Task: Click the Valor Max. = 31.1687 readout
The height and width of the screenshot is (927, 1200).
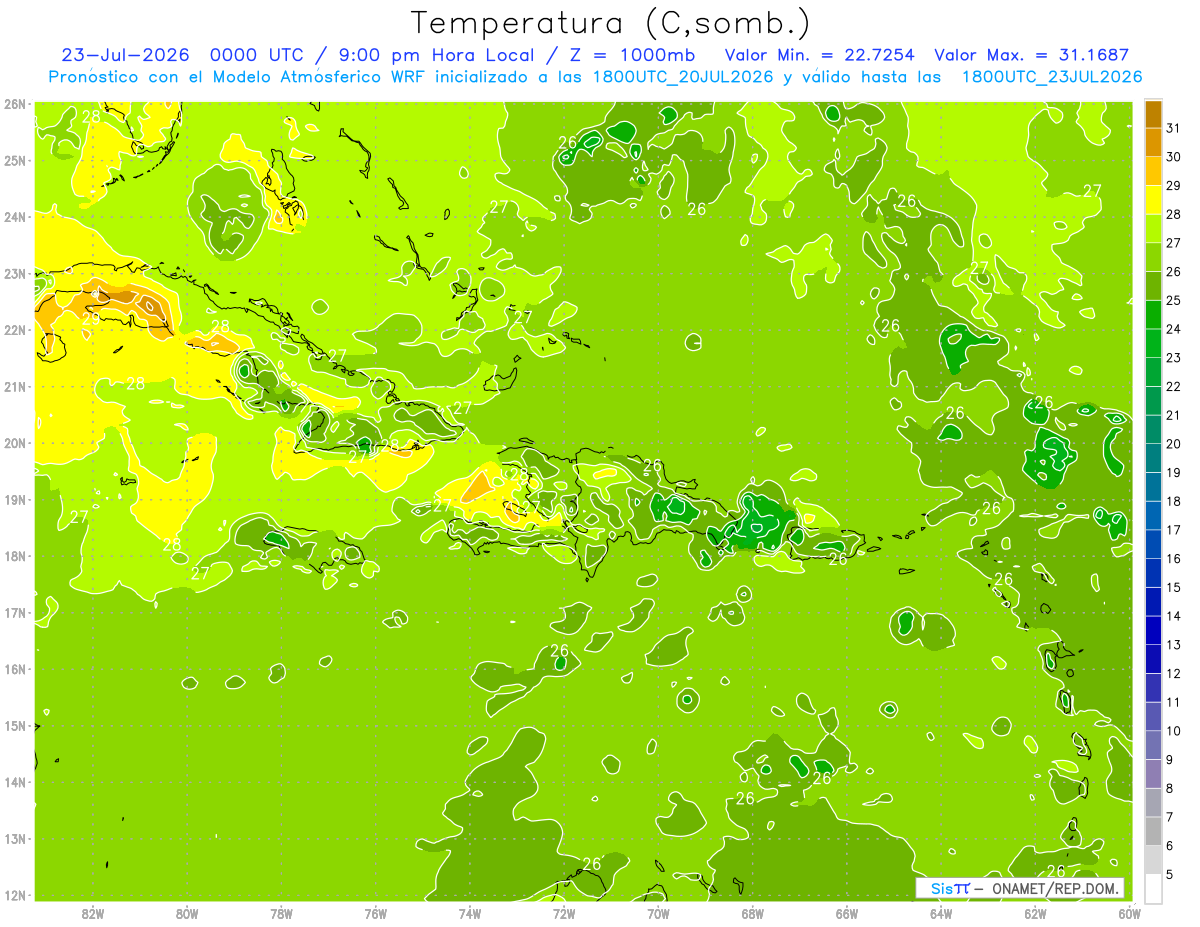Action: pos(1032,55)
